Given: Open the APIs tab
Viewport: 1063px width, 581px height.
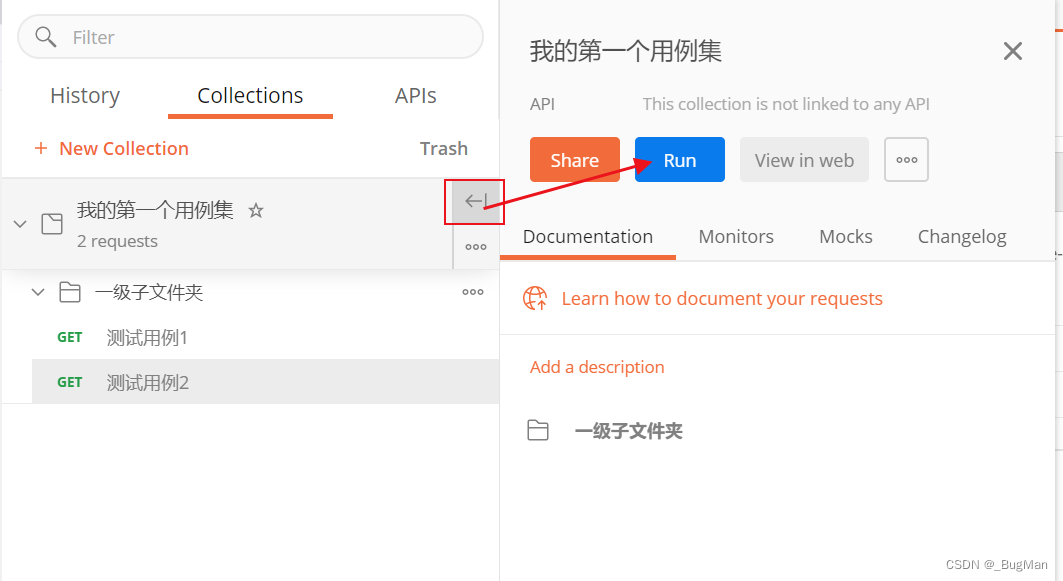Looking at the screenshot, I should (x=416, y=96).
